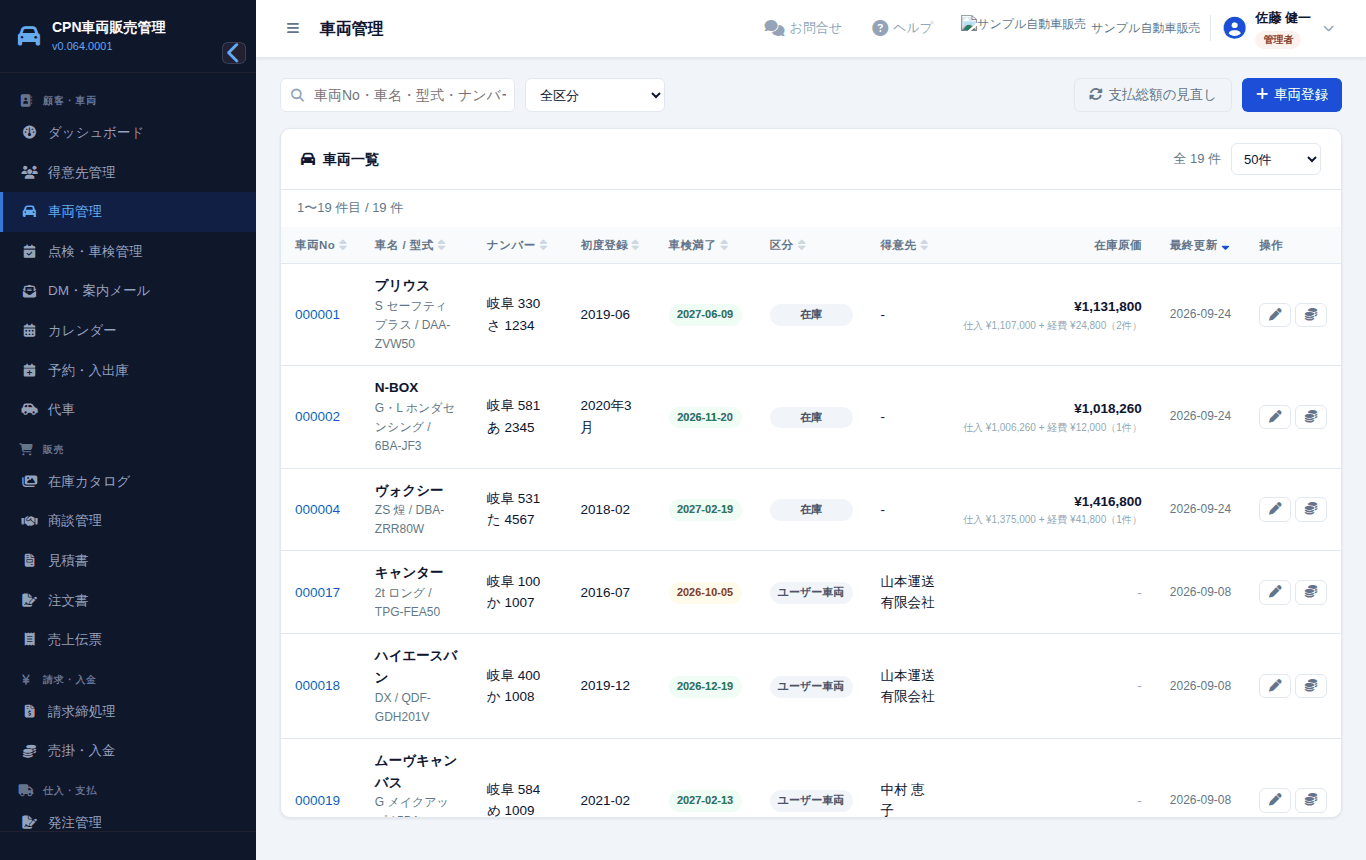
Task: Open 在庫カタログ in the sidebar
Action: pos(128,481)
